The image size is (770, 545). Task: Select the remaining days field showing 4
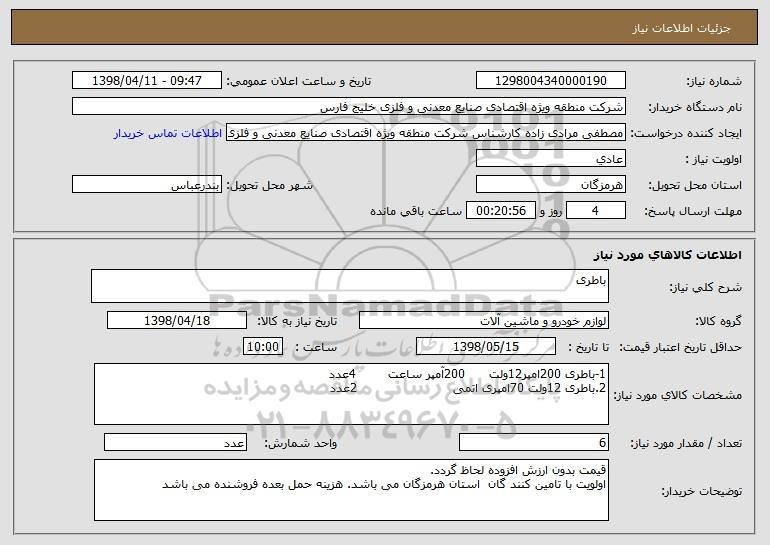point(596,211)
